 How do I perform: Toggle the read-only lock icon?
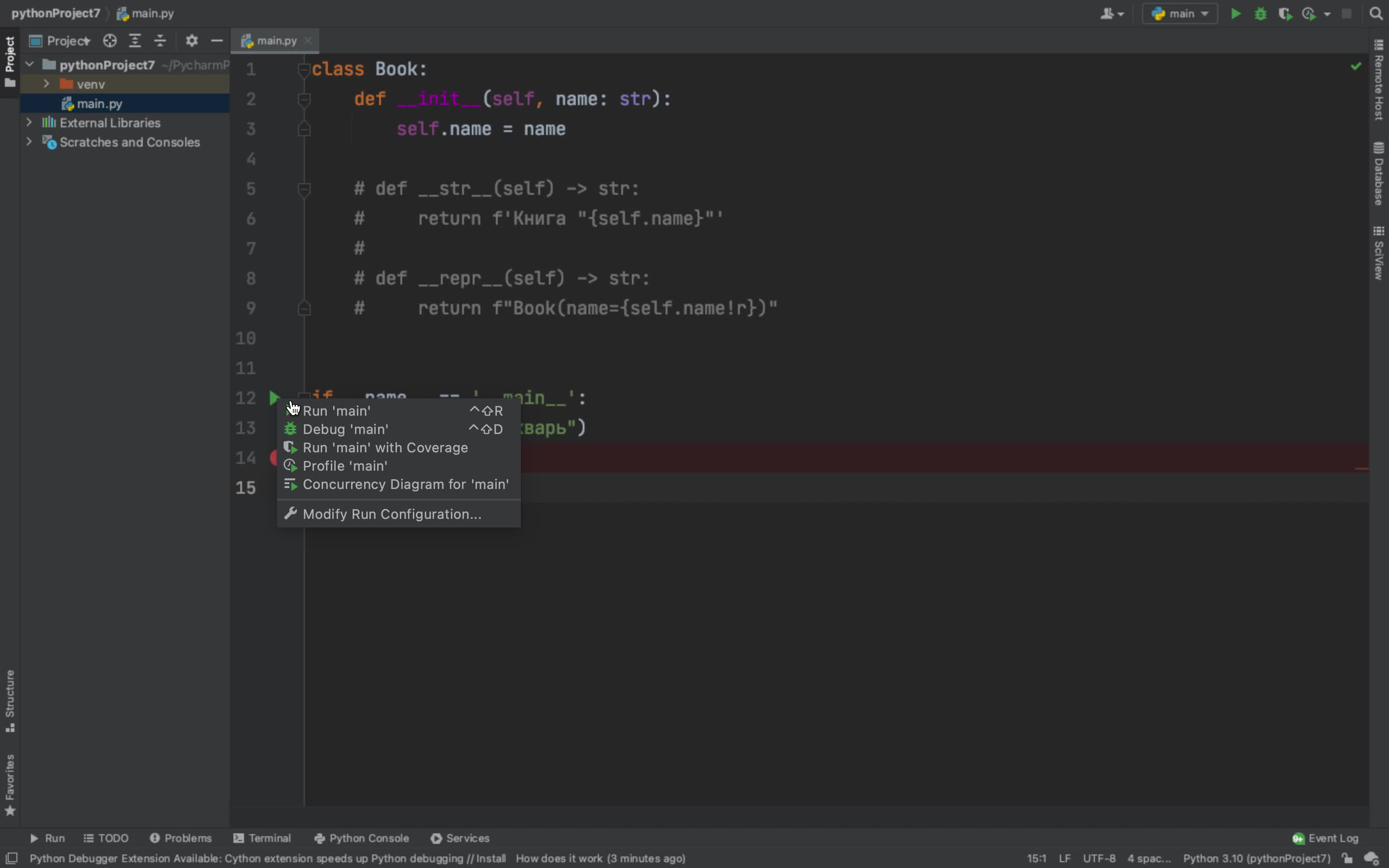click(x=1347, y=858)
